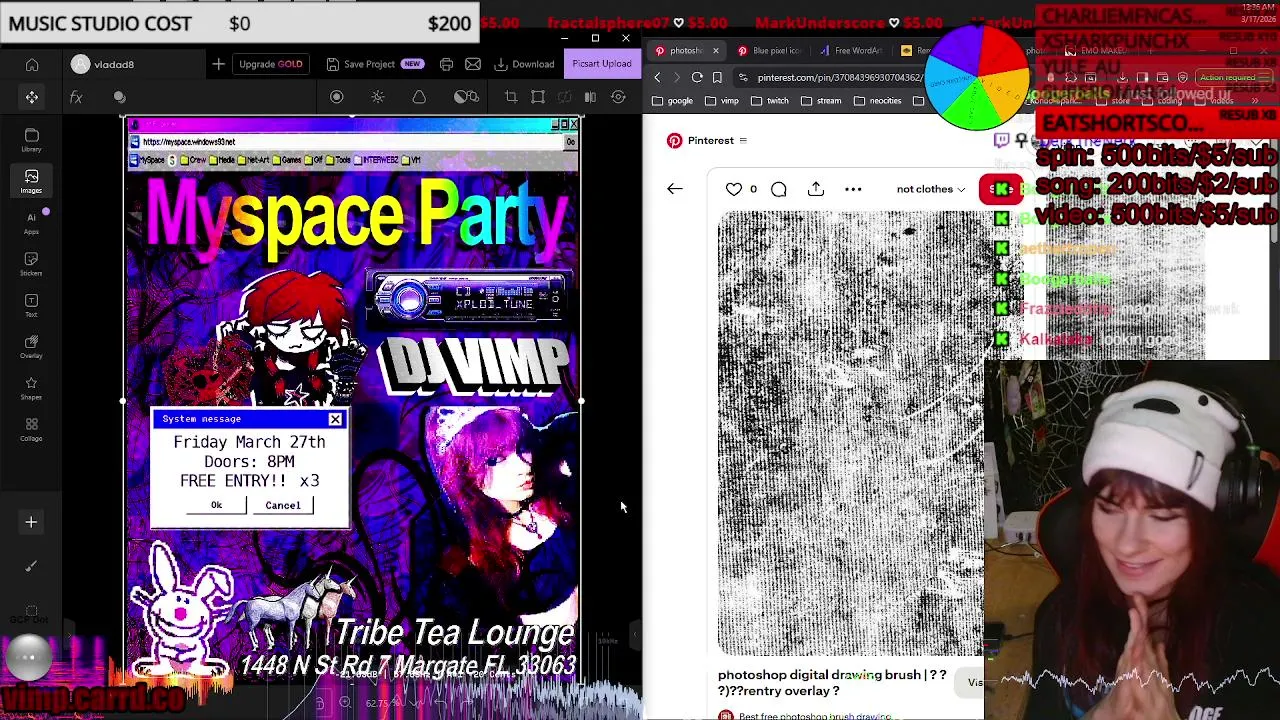Switch to Blue pixel icon tab
Viewport: 1280px width, 720px height.
click(x=772, y=50)
